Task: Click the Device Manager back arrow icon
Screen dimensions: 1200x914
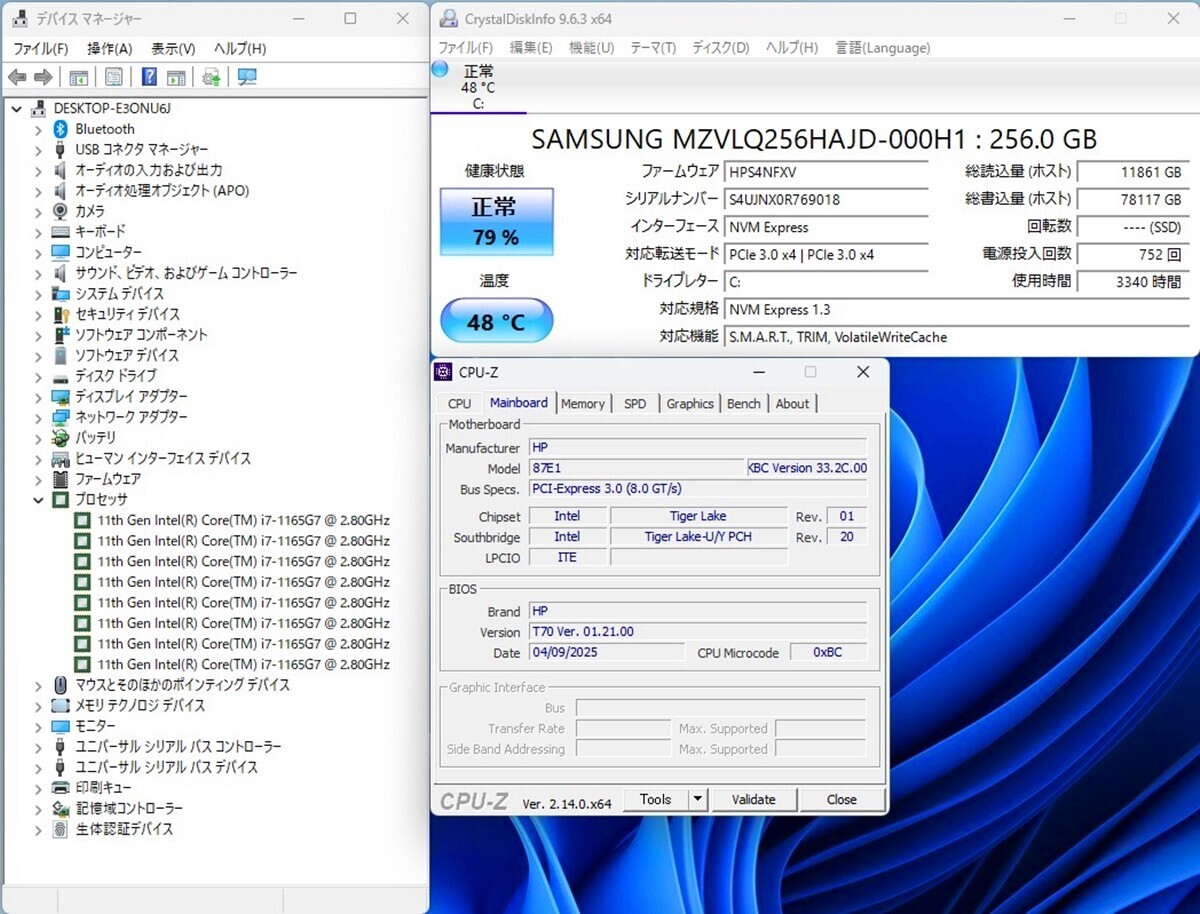Action: coord(17,77)
